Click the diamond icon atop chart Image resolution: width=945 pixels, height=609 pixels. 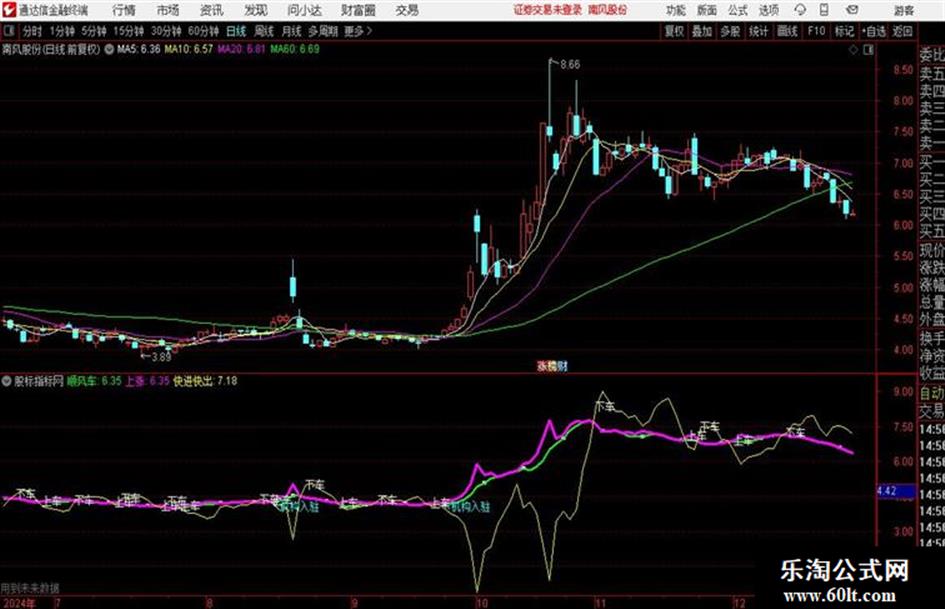pyautogui.click(x=853, y=50)
